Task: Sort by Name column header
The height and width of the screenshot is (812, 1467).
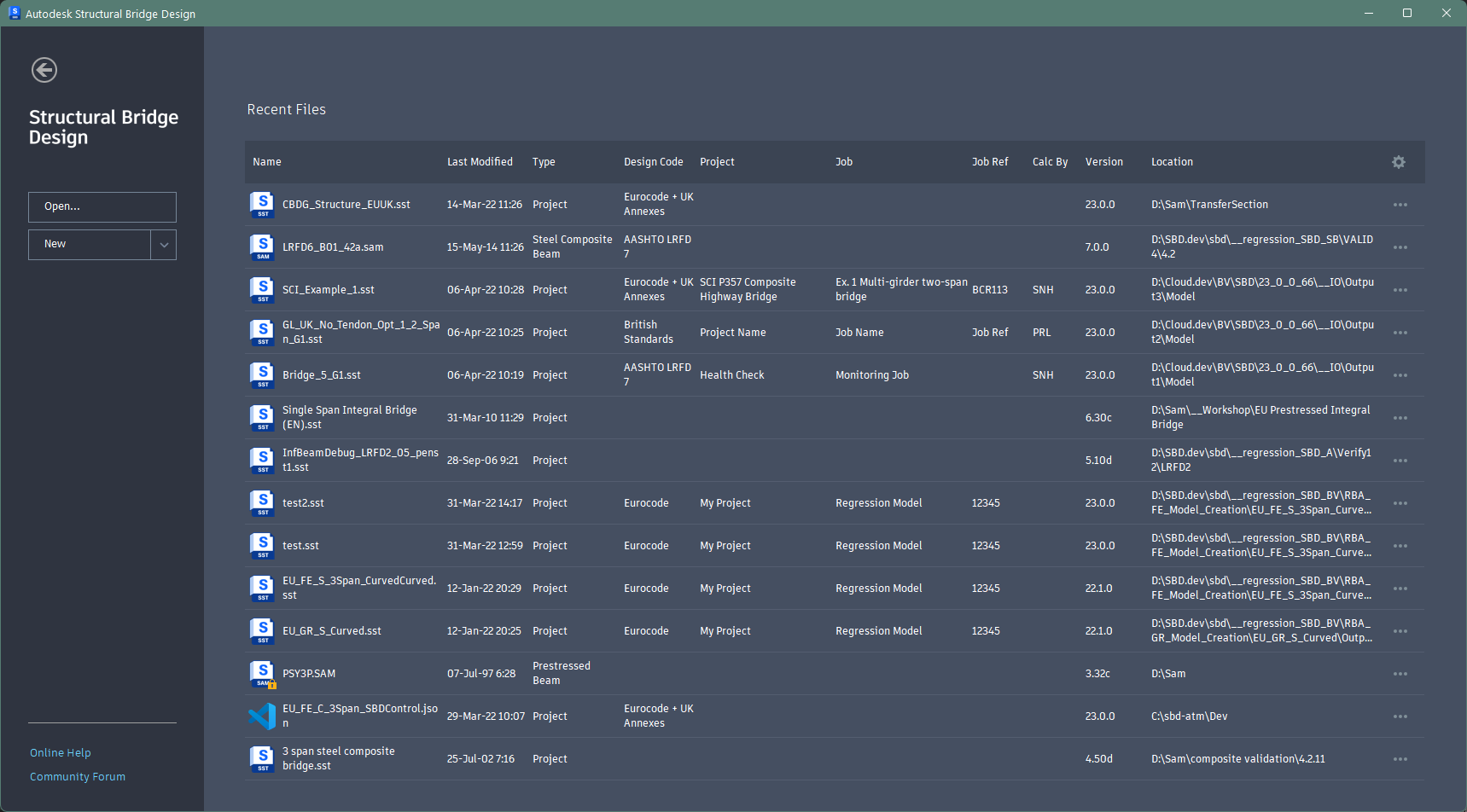Action: [x=267, y=162]
